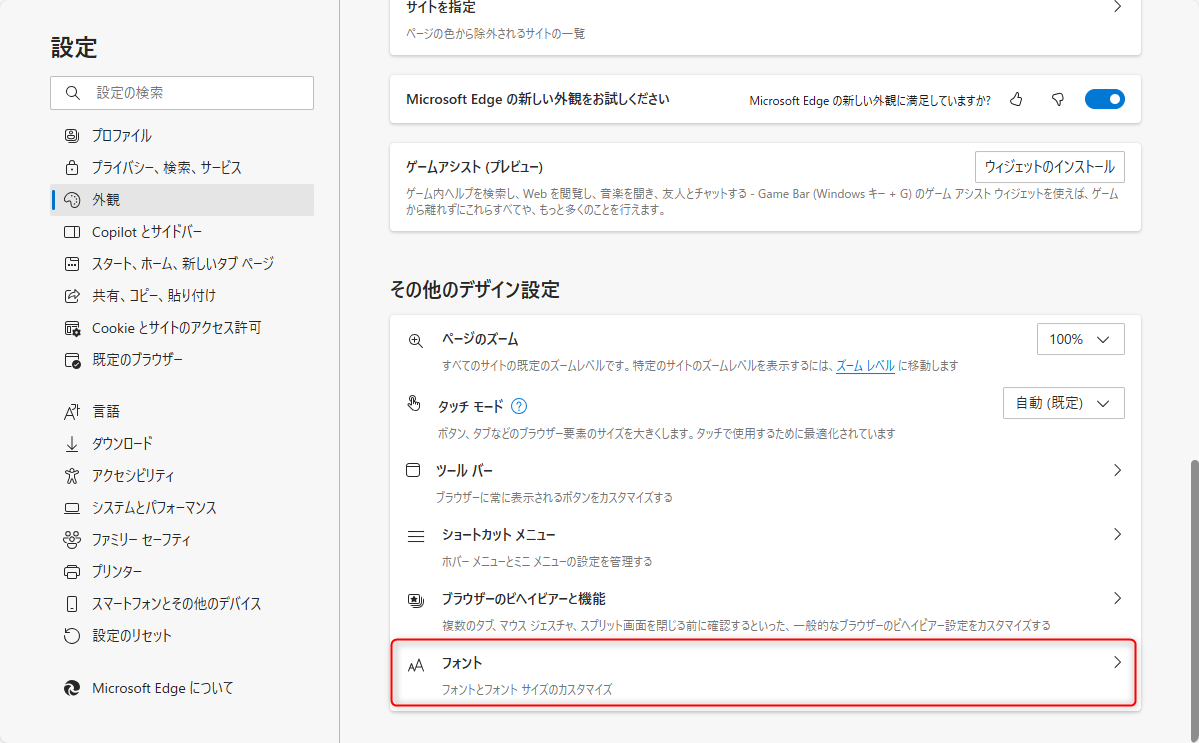This screenshot has width=1199, height=743.
Task: Open 既定のブラウザー settings
Action: [182, 360]
